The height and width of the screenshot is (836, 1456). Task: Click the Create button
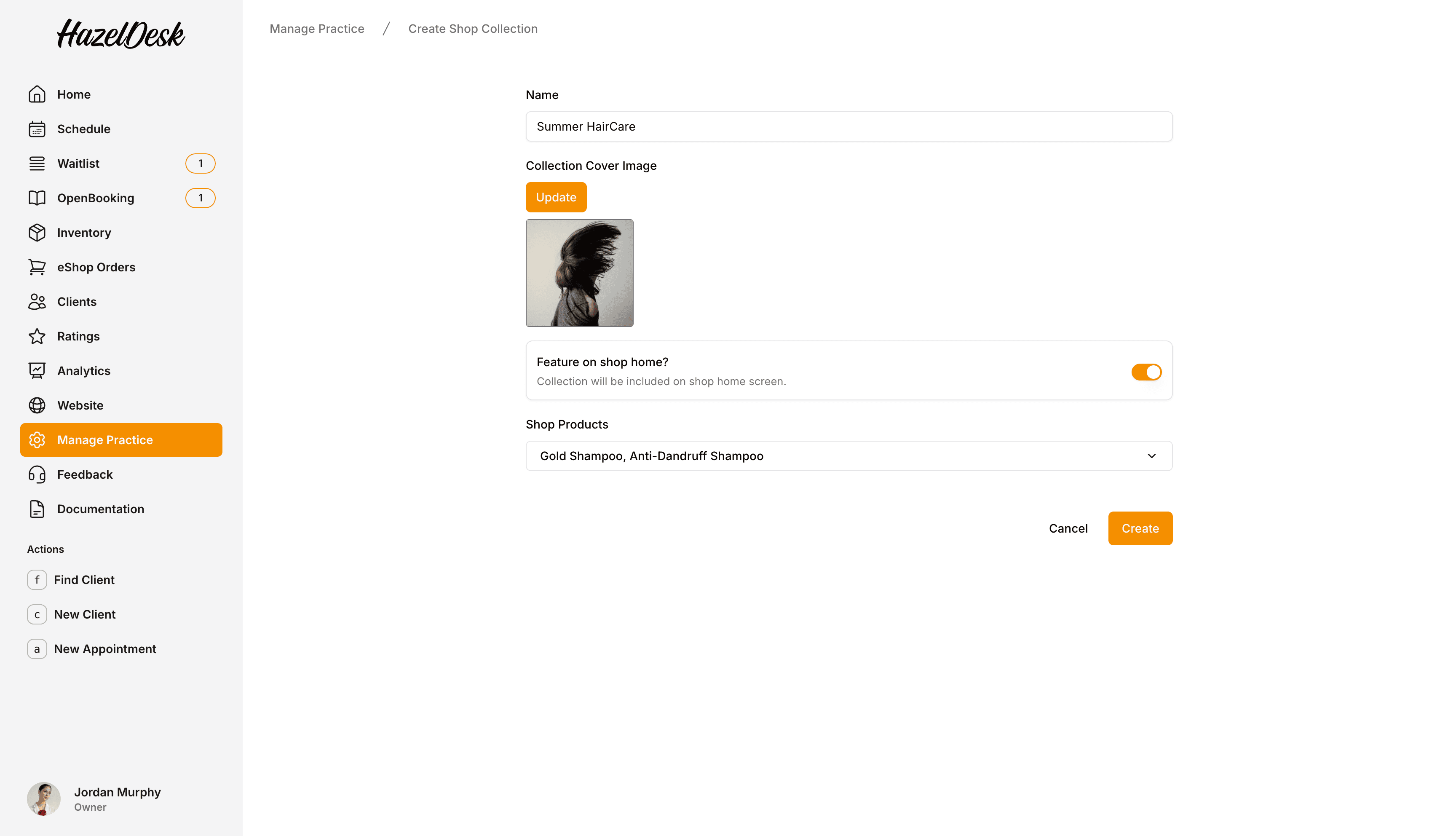tap(1139, 528)
